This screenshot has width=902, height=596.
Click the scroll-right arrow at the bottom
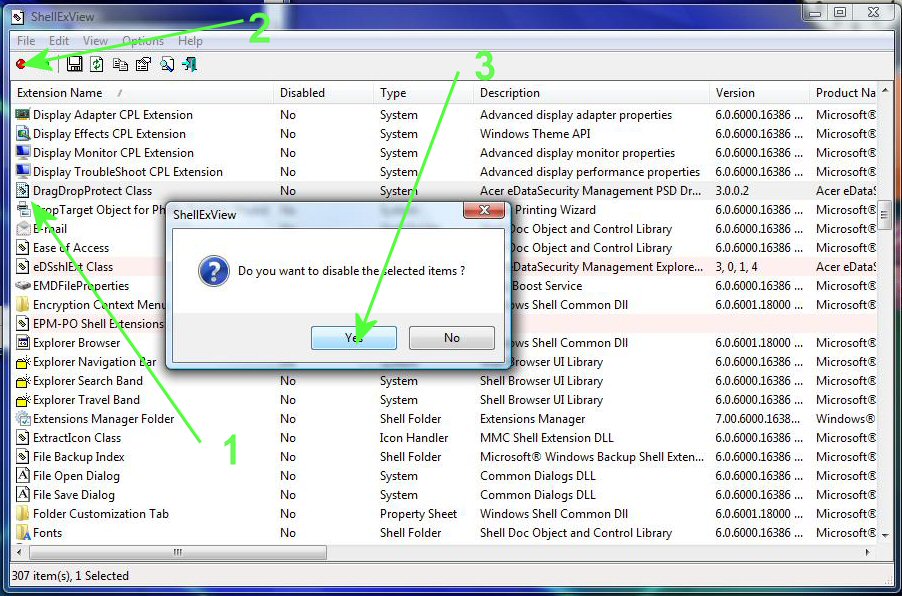[868, 553]
